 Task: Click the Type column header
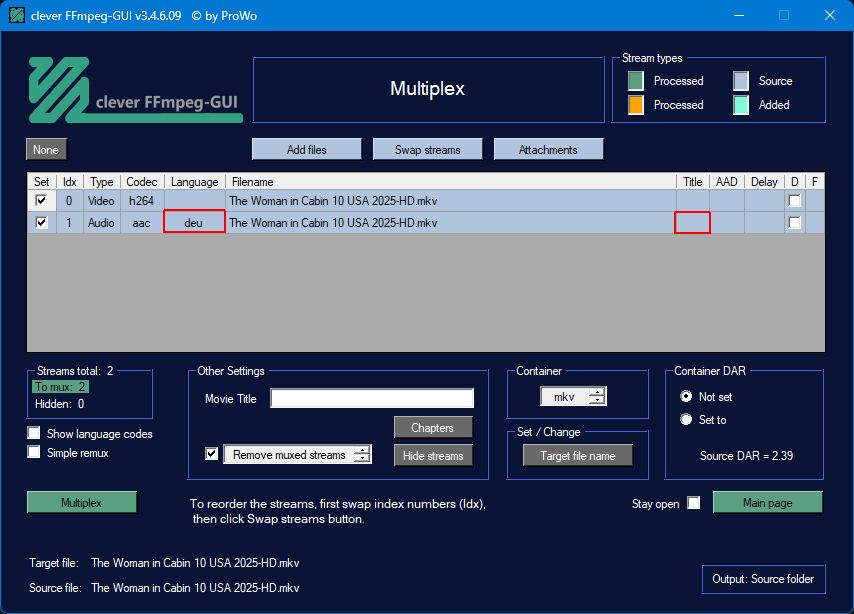pos(102,181)
